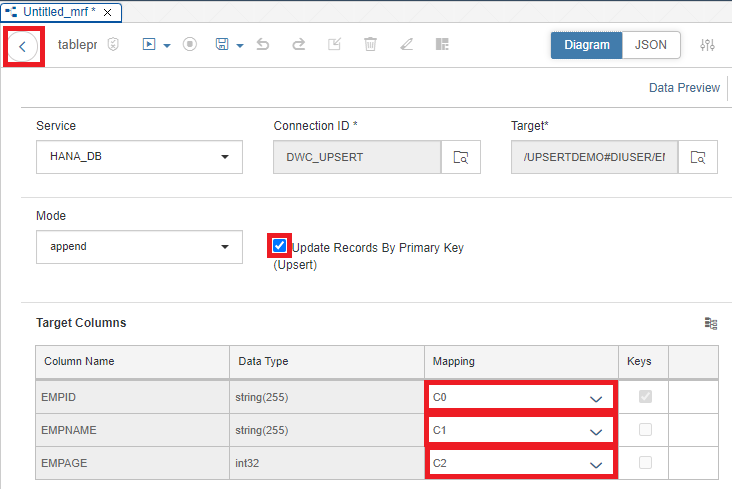Toggle the Keys checkbox for EMPNAME
This screenshot has height=489, width=732.
(645, 430)
